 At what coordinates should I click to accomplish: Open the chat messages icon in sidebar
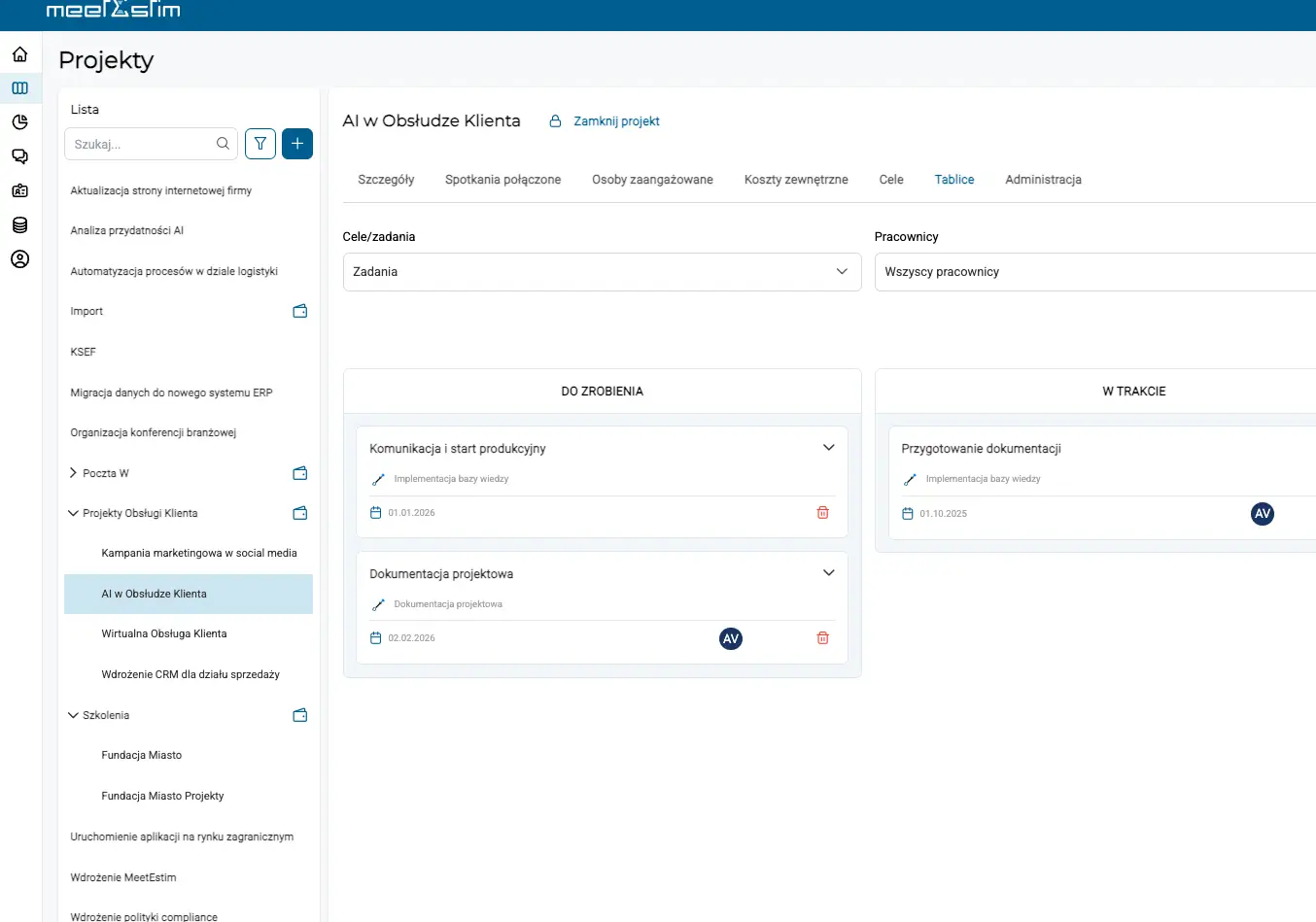19,156
